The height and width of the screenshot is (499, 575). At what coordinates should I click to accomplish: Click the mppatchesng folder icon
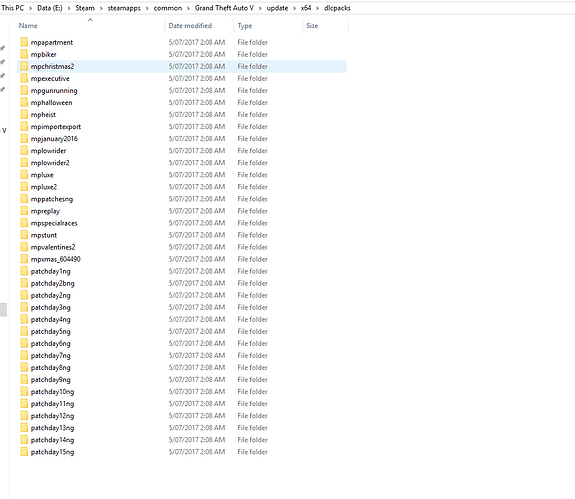(24, 199)
